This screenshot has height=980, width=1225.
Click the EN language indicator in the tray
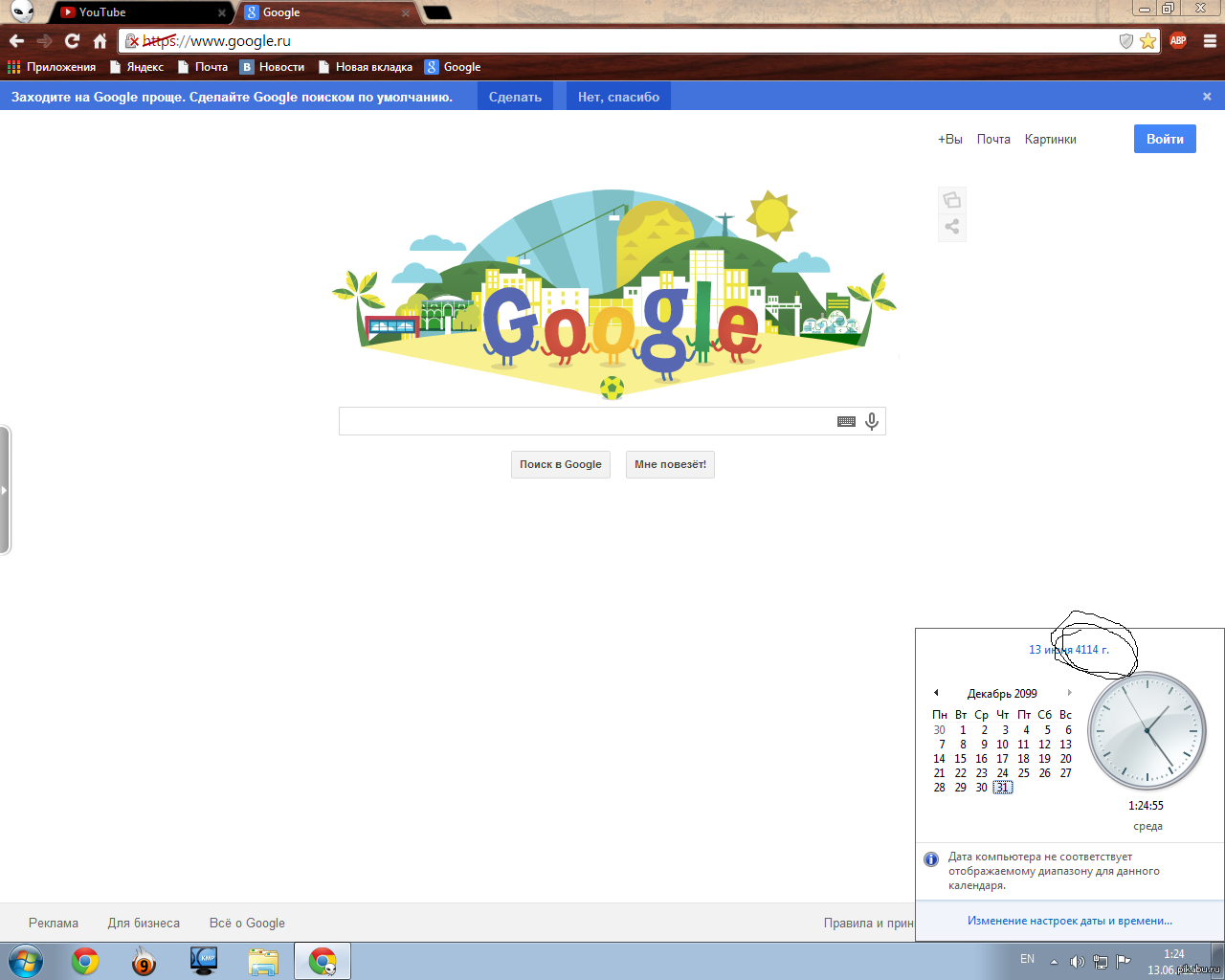(x=1026, y=959)
